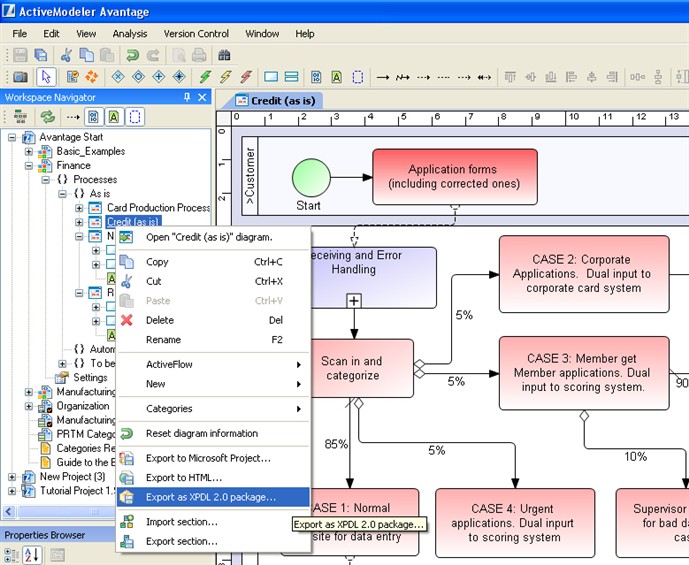Open the ActiveFlow submenu arrow
The width and height of the screenshot is (689, 565).
tap(299, 365)
